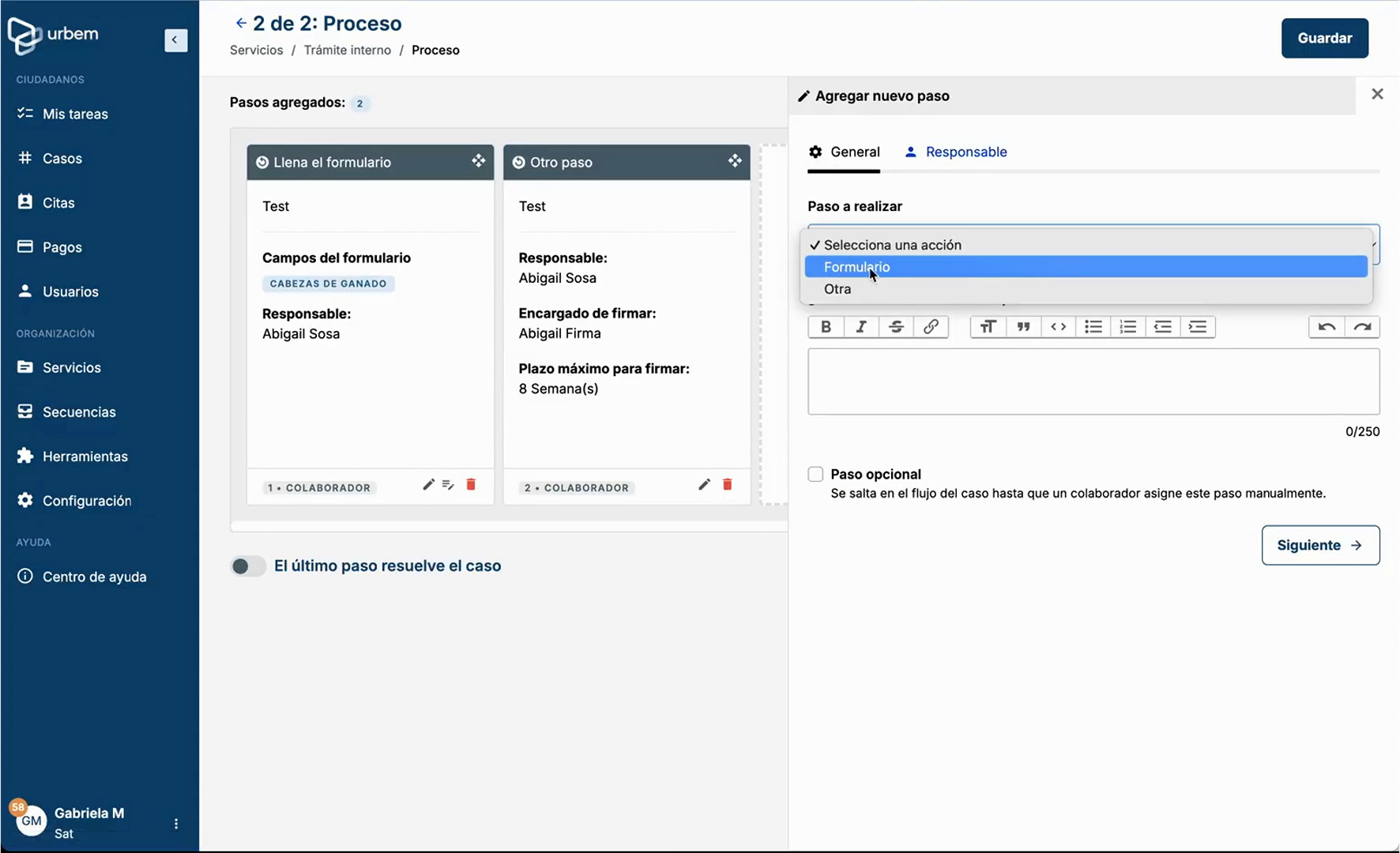
Task: Select the General tab
Action: coord(844,152)
